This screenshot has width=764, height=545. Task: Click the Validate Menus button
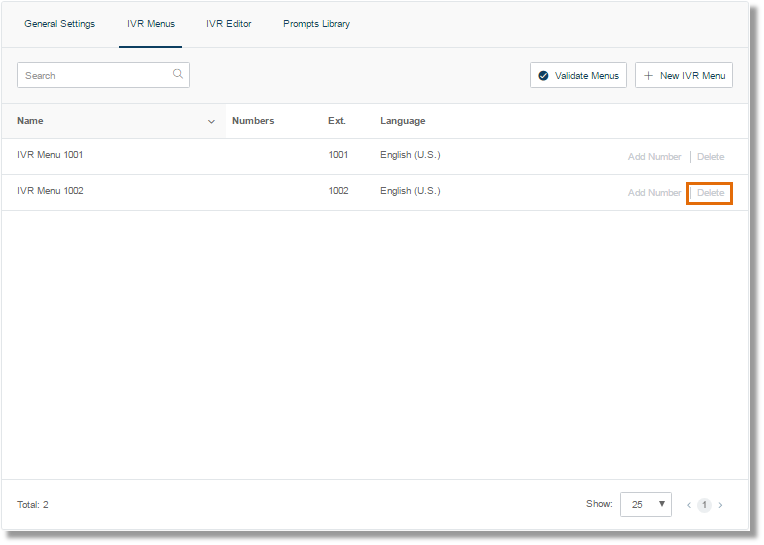coord(578,75)
